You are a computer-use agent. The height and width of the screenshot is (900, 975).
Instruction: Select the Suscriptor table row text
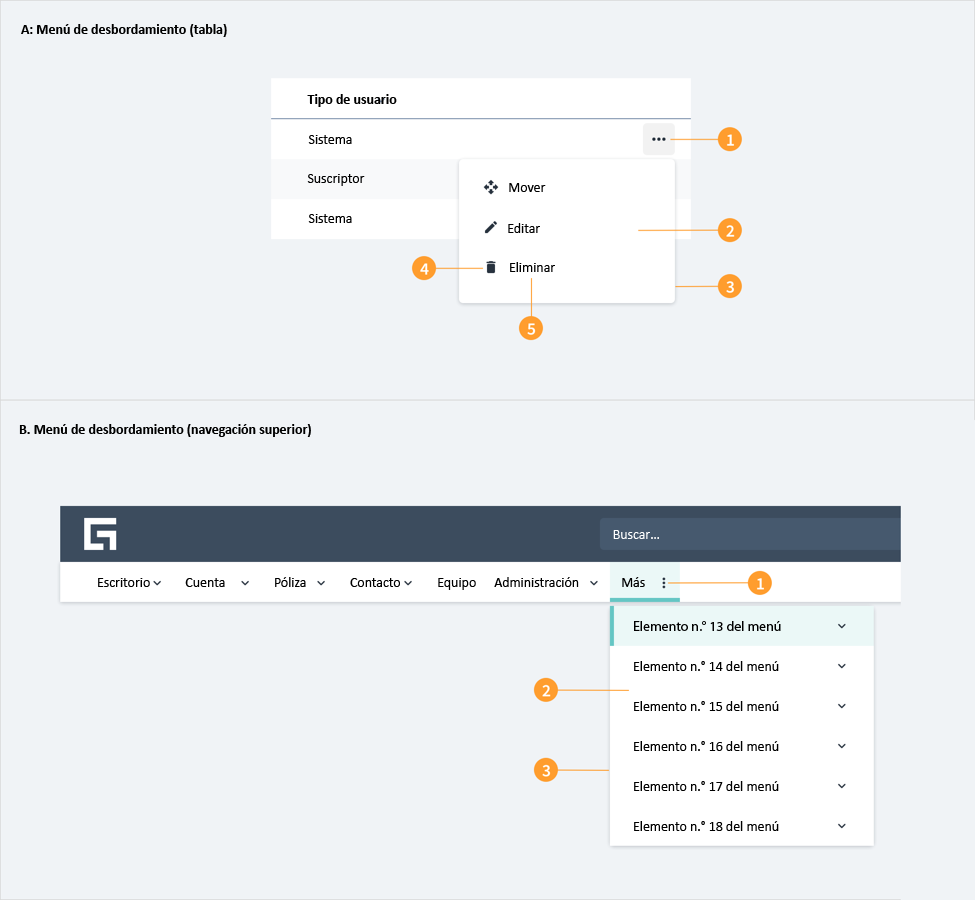(x=336, y=179)
